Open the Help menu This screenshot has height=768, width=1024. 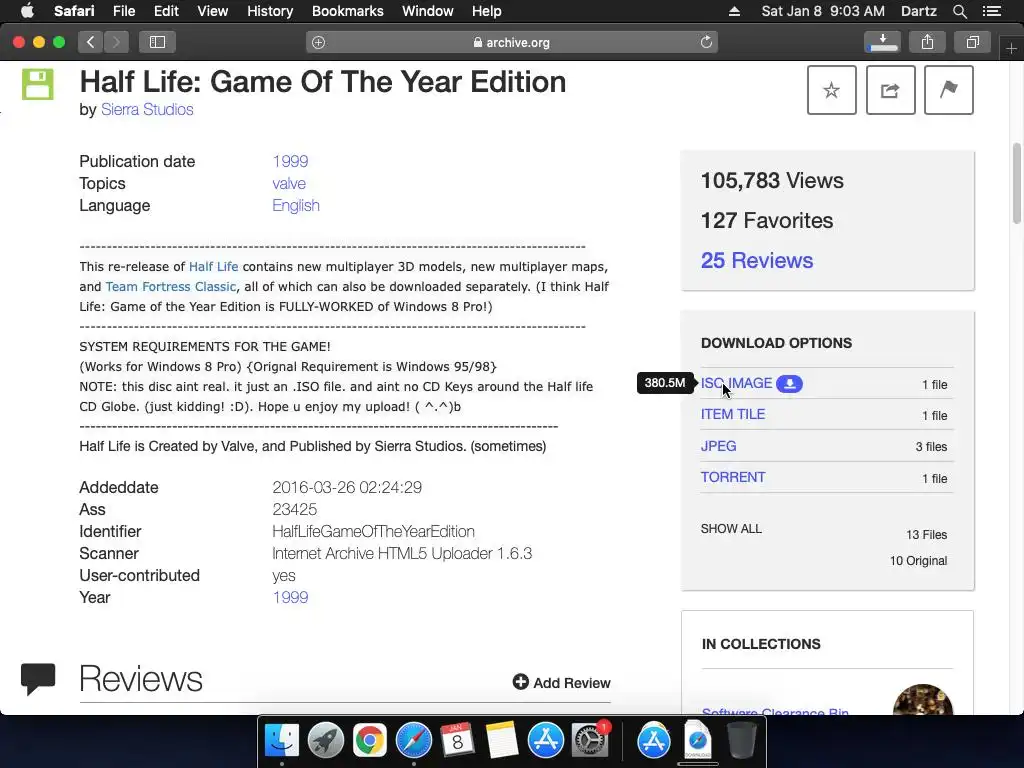[487, 11]
